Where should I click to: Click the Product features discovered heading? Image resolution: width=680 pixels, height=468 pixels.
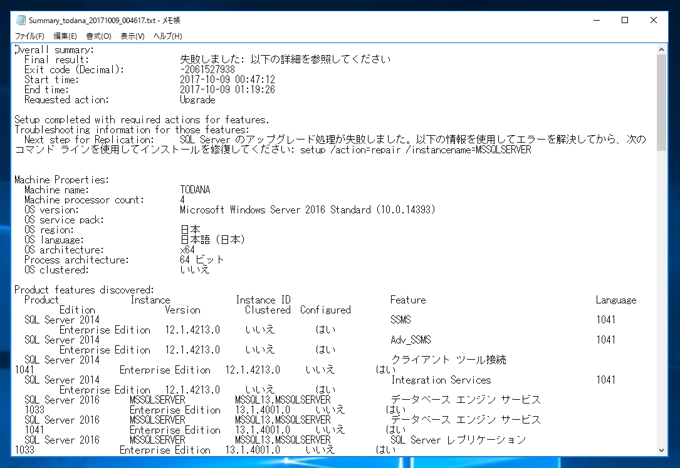[84, 290]
